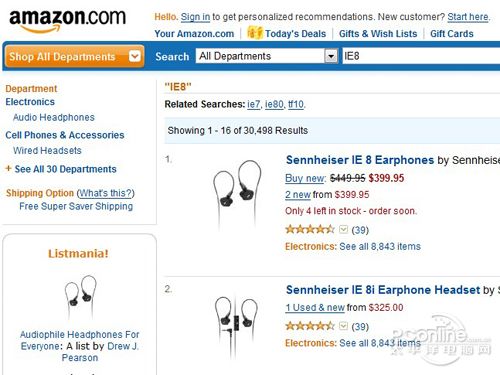Open the IE 8i Earphone Headset product image
Screen dimensions: 500x375
[x=236, y=327]
